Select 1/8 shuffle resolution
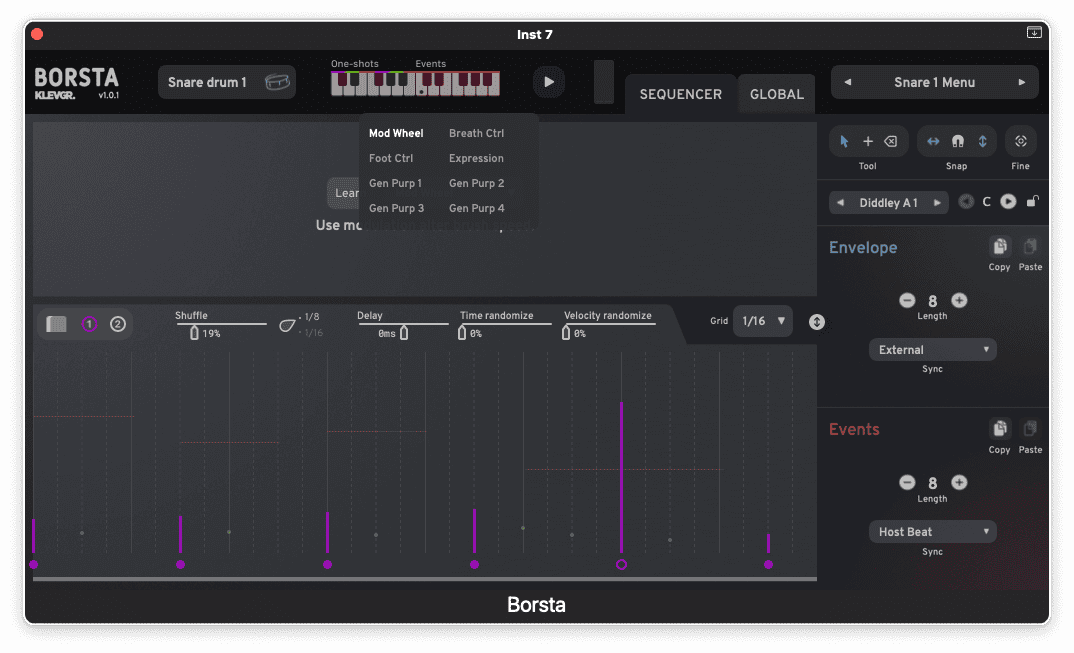This screenshot has height=653, width=1074. click(312, 317)
